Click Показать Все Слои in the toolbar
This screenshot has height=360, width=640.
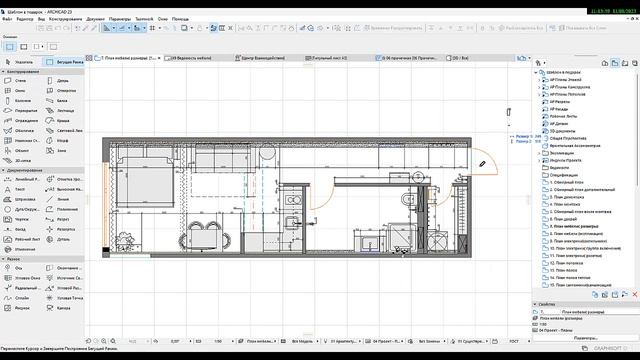582,28
